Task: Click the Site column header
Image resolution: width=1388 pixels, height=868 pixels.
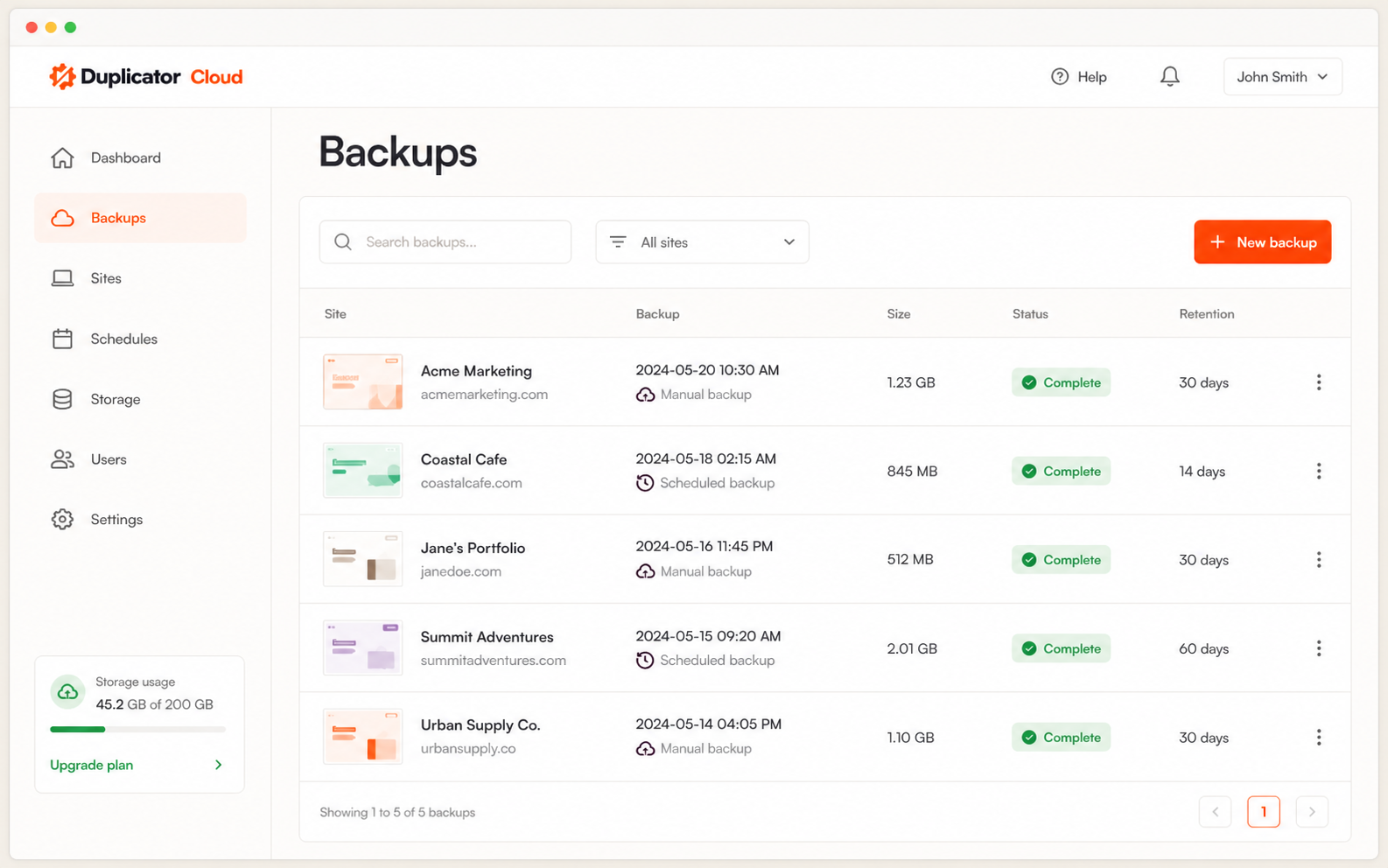Action: (335, 313)
